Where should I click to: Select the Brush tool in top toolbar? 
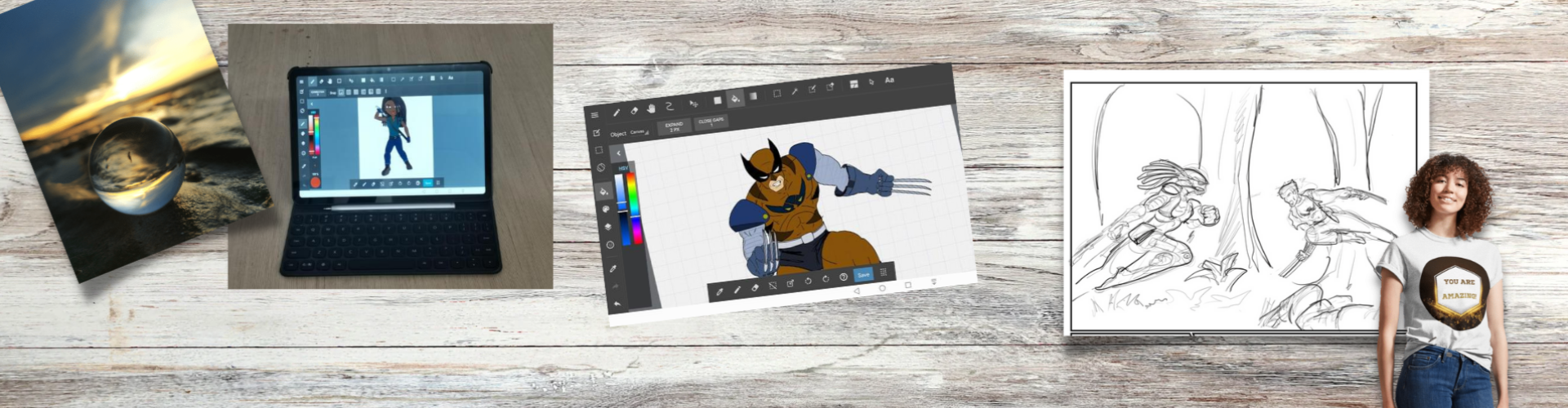point(617,113)
